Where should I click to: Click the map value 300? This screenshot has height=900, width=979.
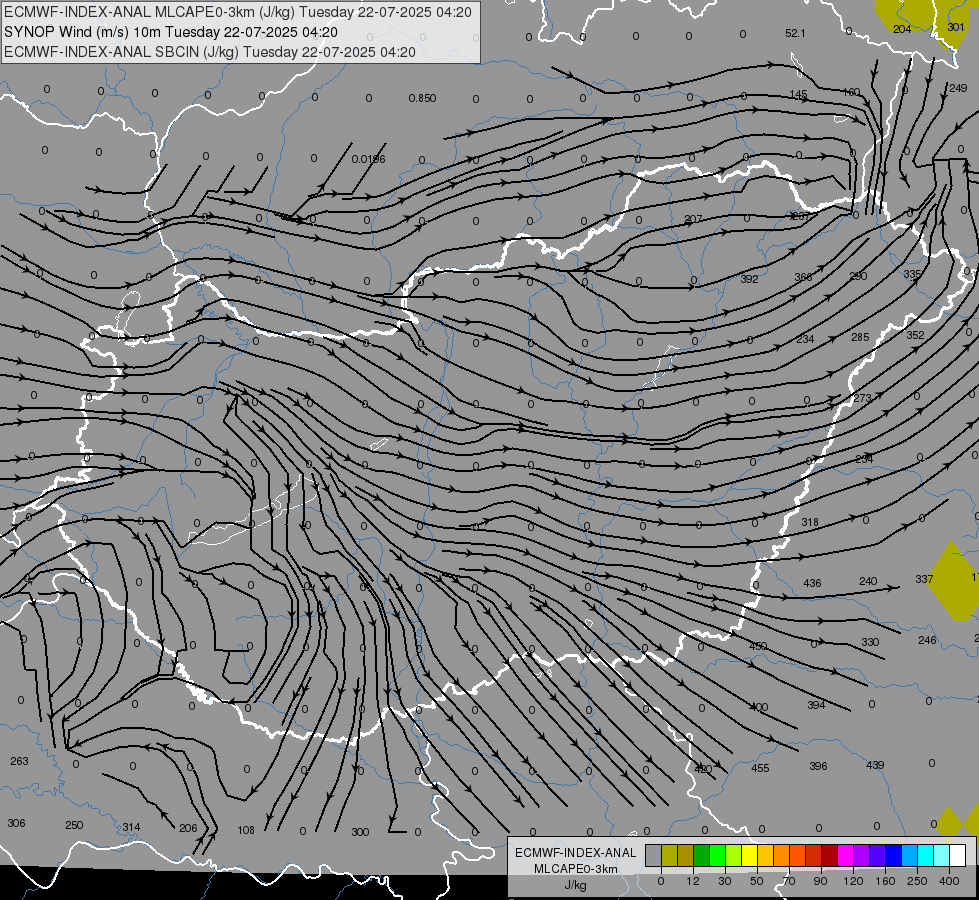pos(360,832)
